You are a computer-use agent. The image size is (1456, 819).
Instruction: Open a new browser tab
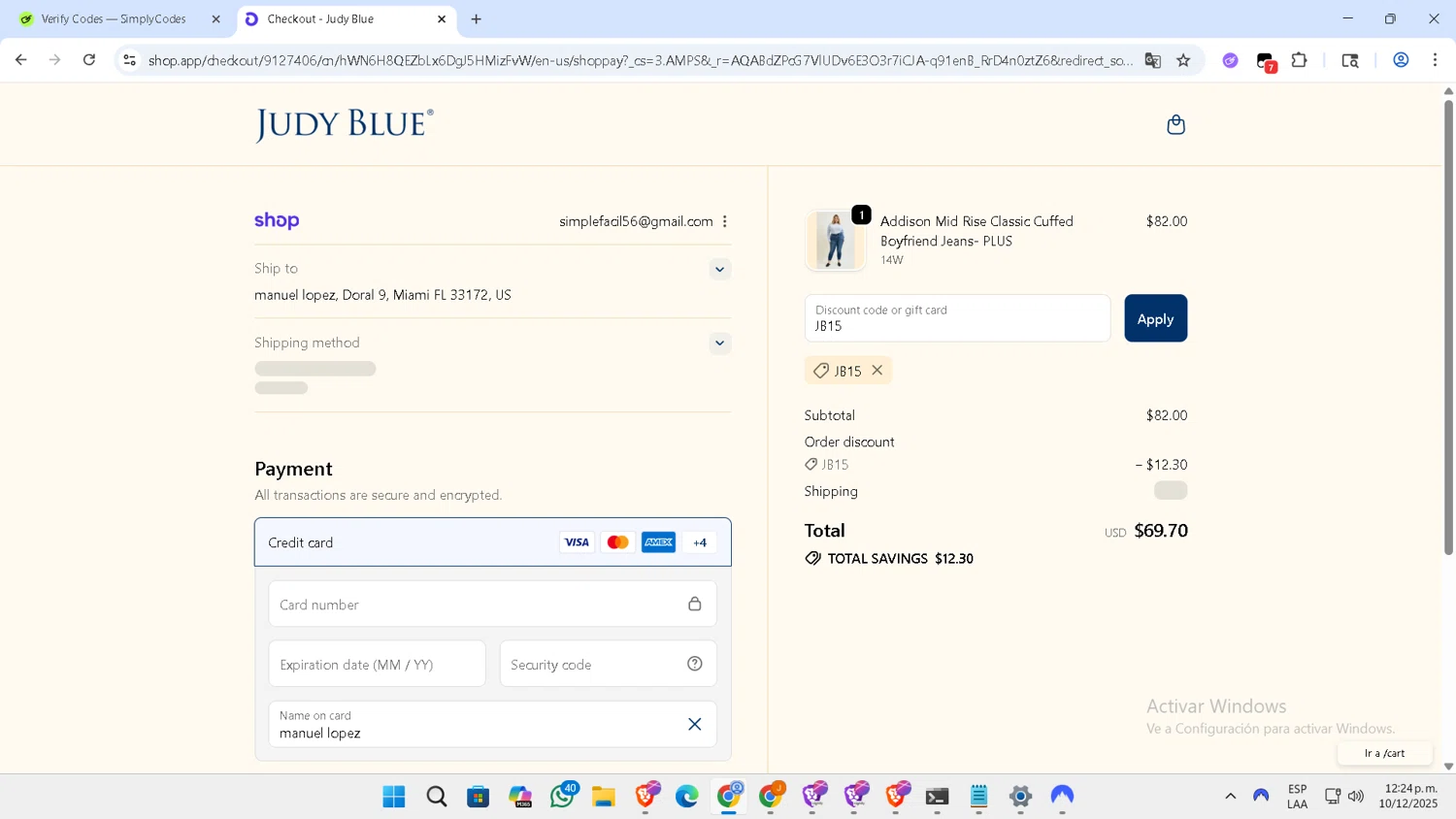[476, 19]
